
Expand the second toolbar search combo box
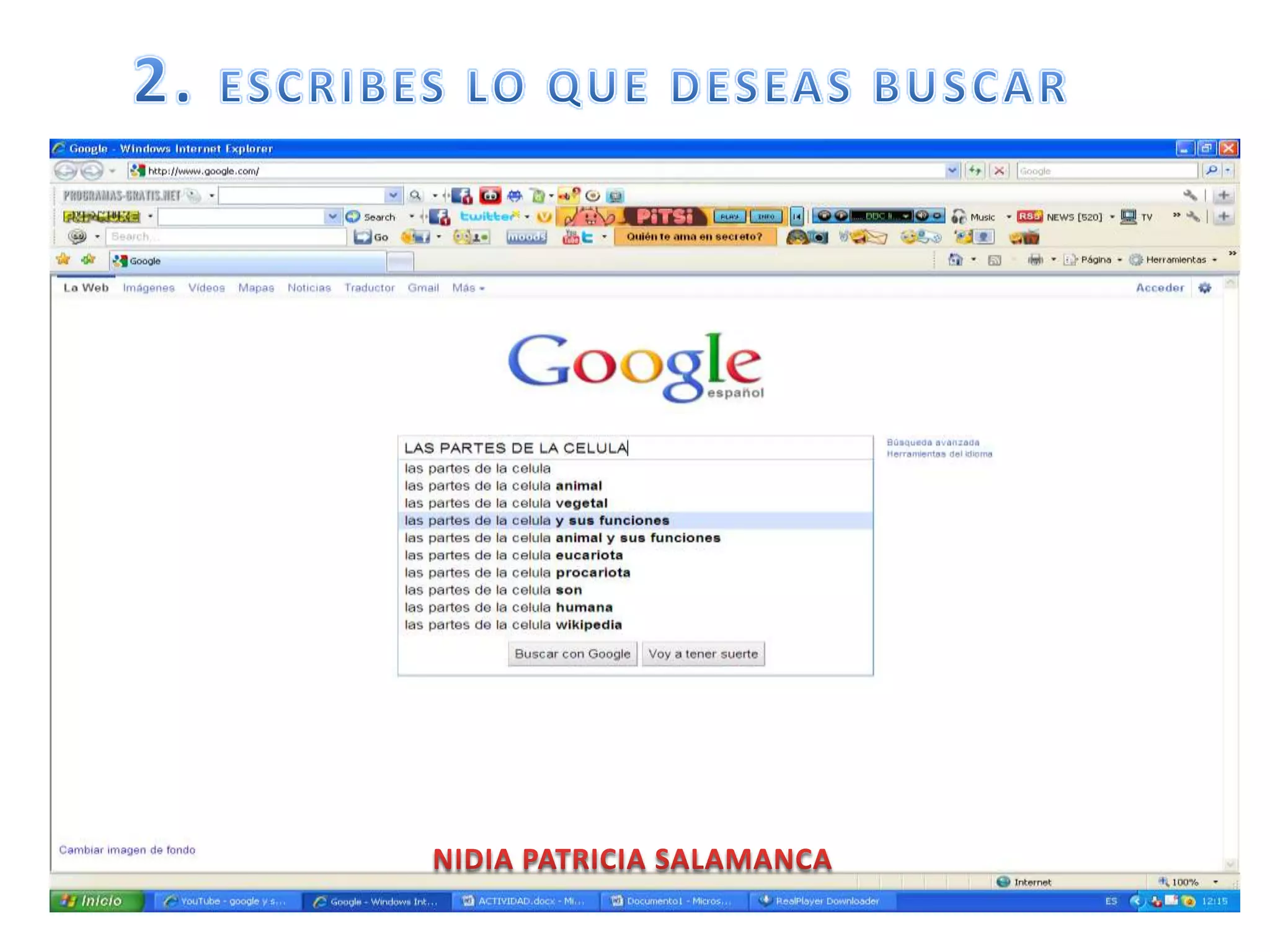(x=333, y=216)
